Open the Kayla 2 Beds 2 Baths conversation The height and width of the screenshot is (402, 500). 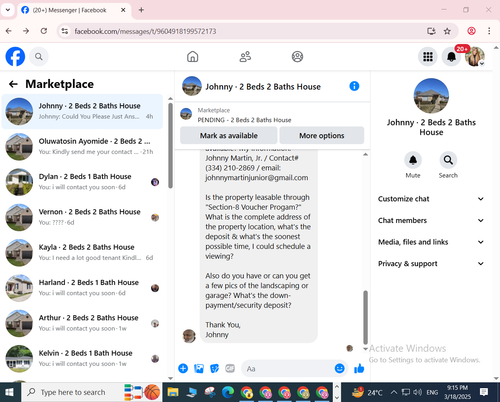pos(82,253)
